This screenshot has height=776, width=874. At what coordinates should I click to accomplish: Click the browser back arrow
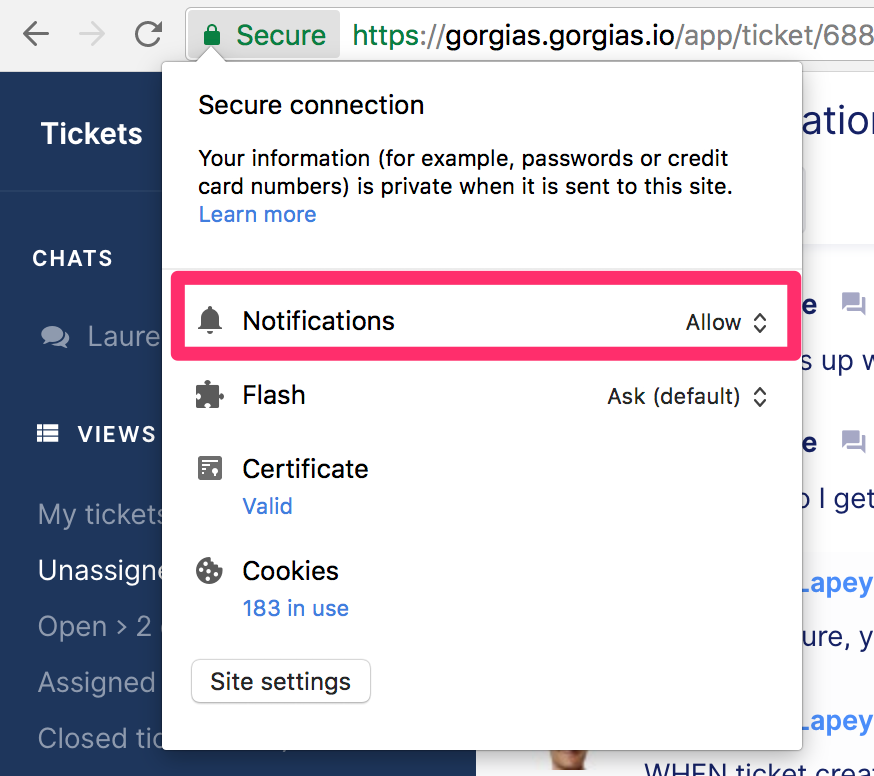[36, 35]
